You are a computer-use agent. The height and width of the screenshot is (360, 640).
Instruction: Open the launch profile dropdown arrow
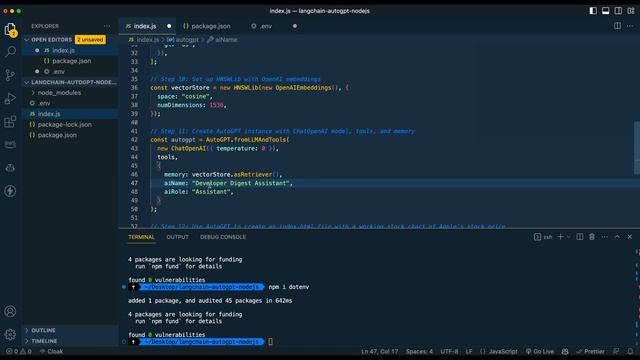pos(568,237)
